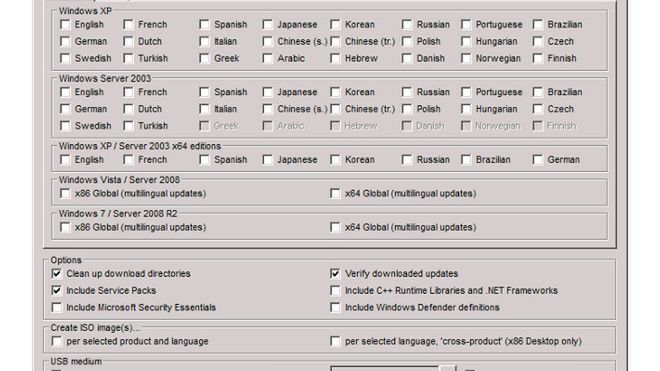
Task: Select Chinese (tr.) under Windows XP
Action: (335, 41)
